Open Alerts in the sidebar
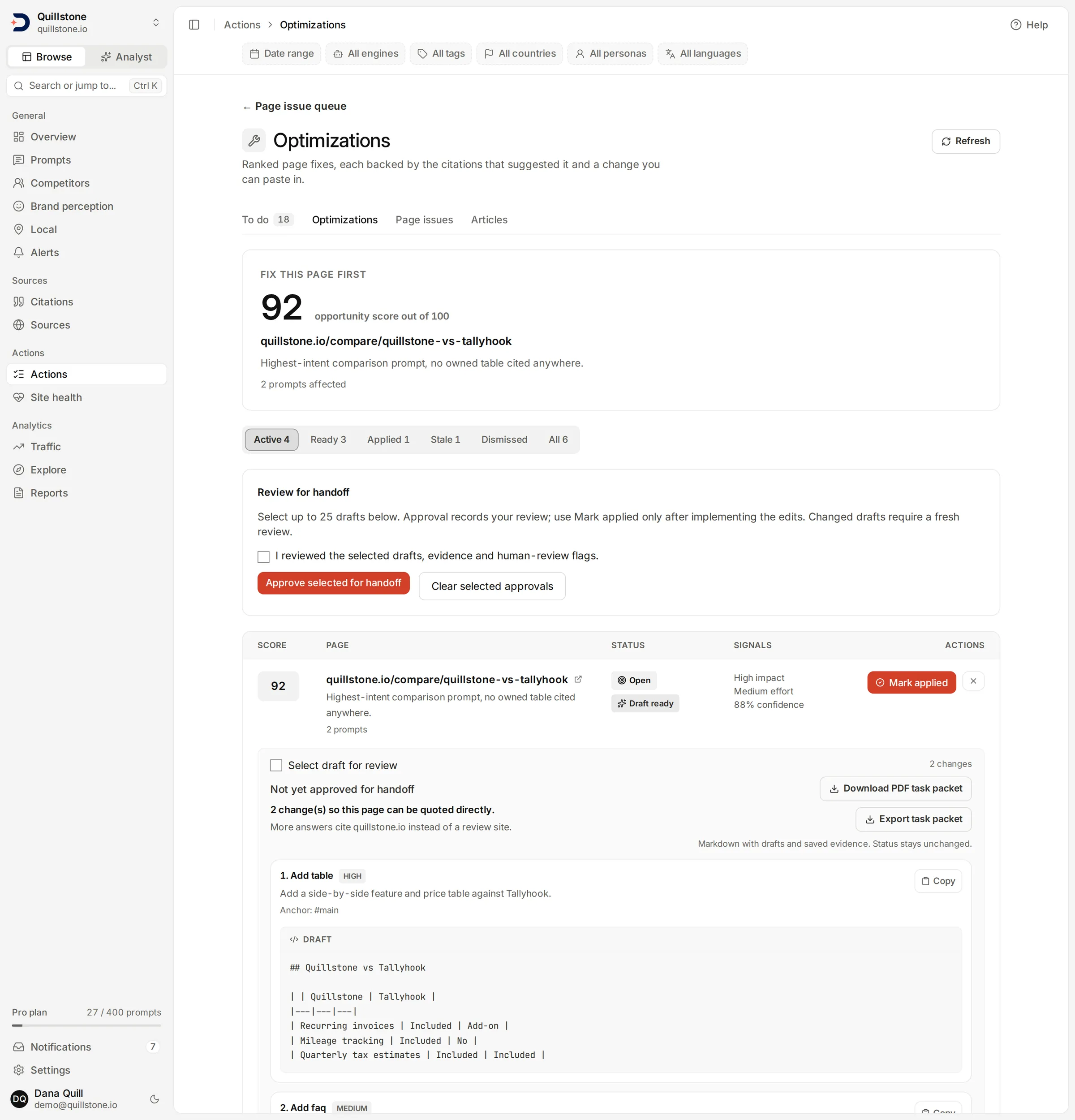 tap(86, 253)
